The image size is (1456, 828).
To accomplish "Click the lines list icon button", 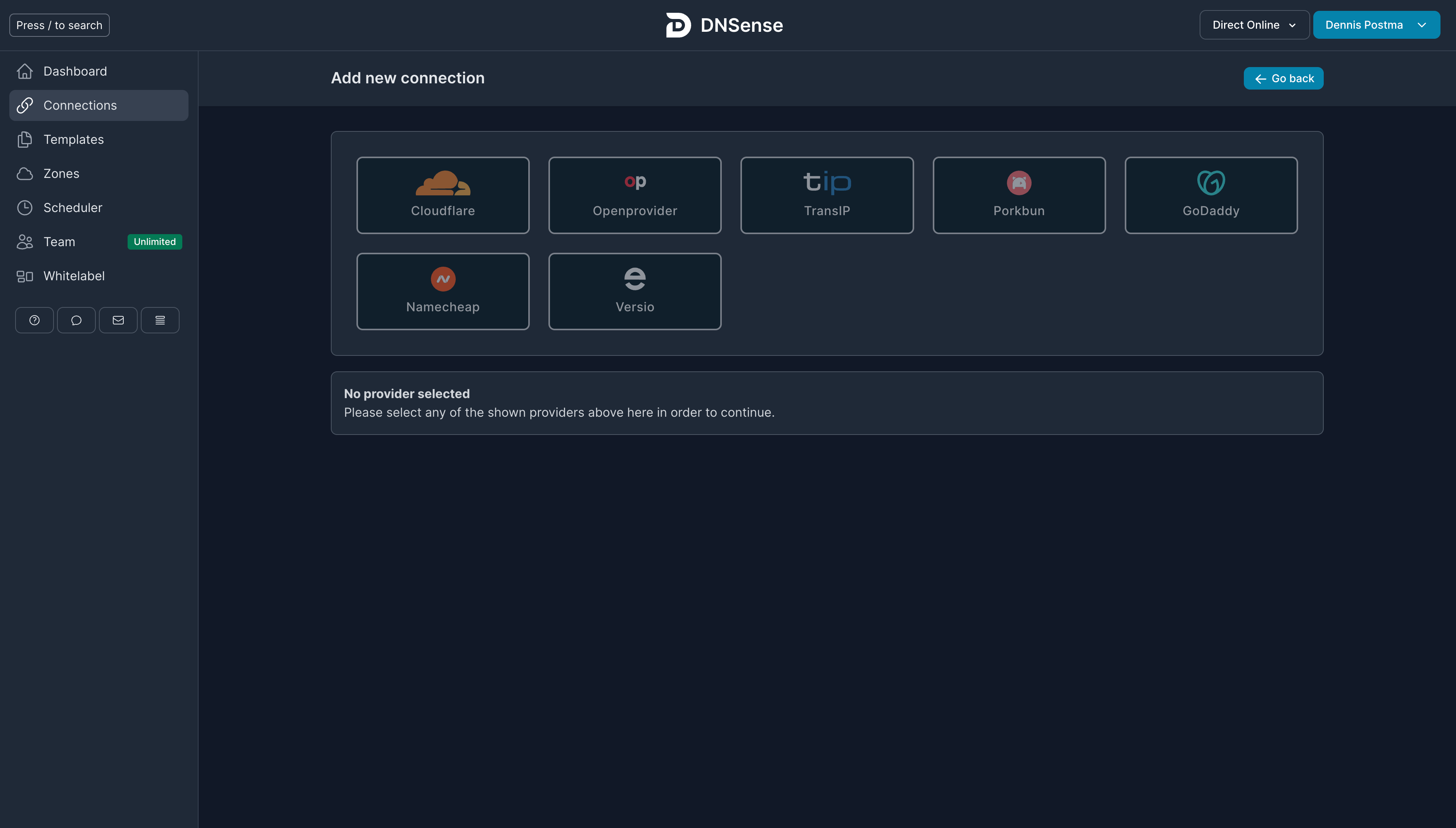I will 160,320.
